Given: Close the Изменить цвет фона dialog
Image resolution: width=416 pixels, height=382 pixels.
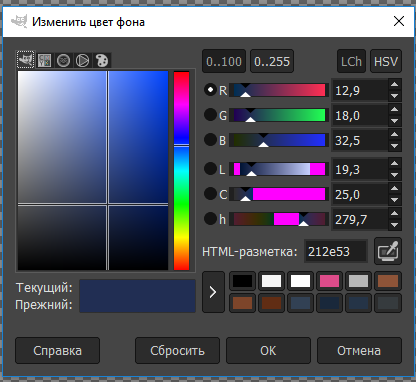Looking at the screenshot, I should (399, 21).
